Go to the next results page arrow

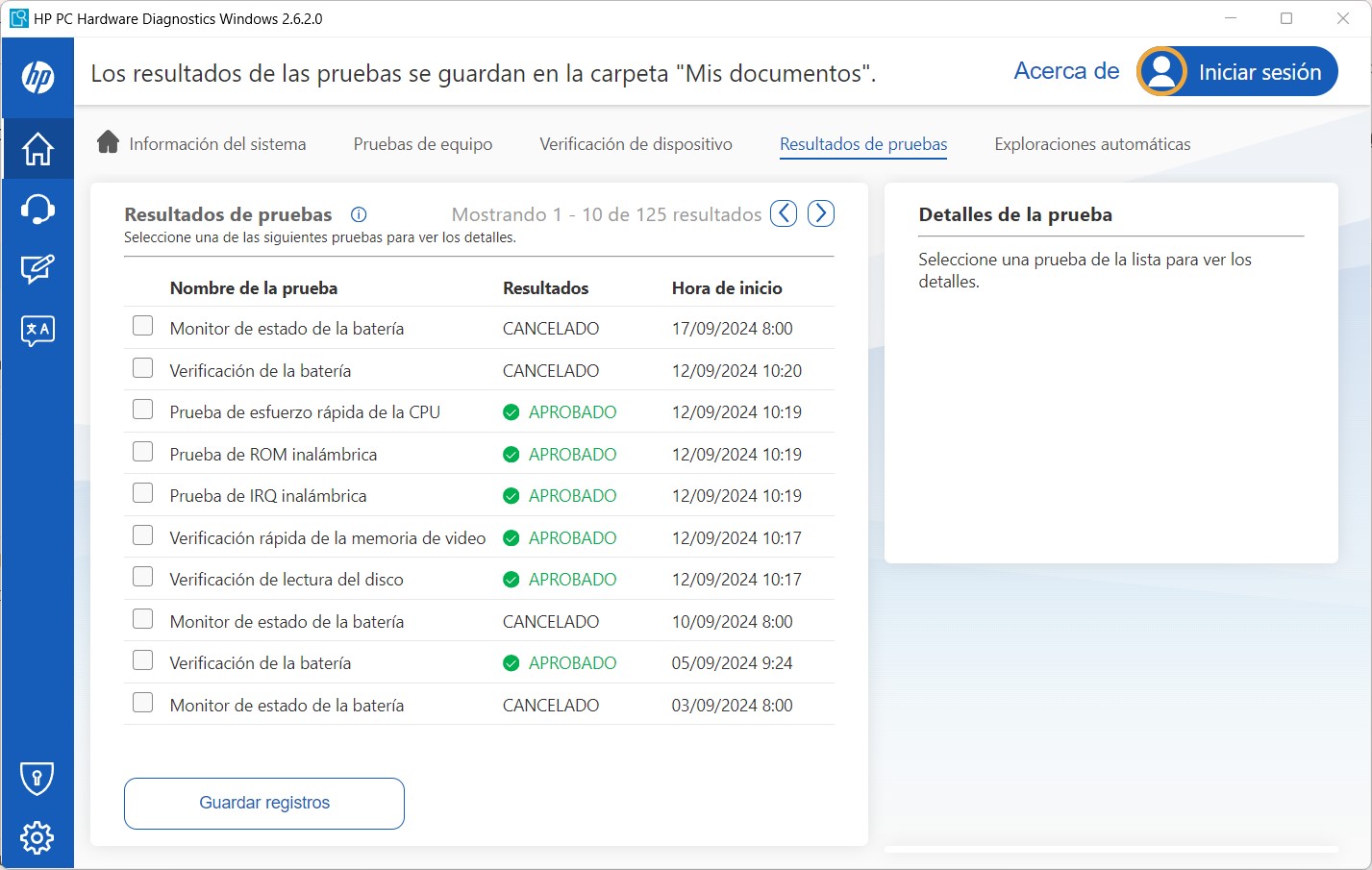(x=820, y=212)
